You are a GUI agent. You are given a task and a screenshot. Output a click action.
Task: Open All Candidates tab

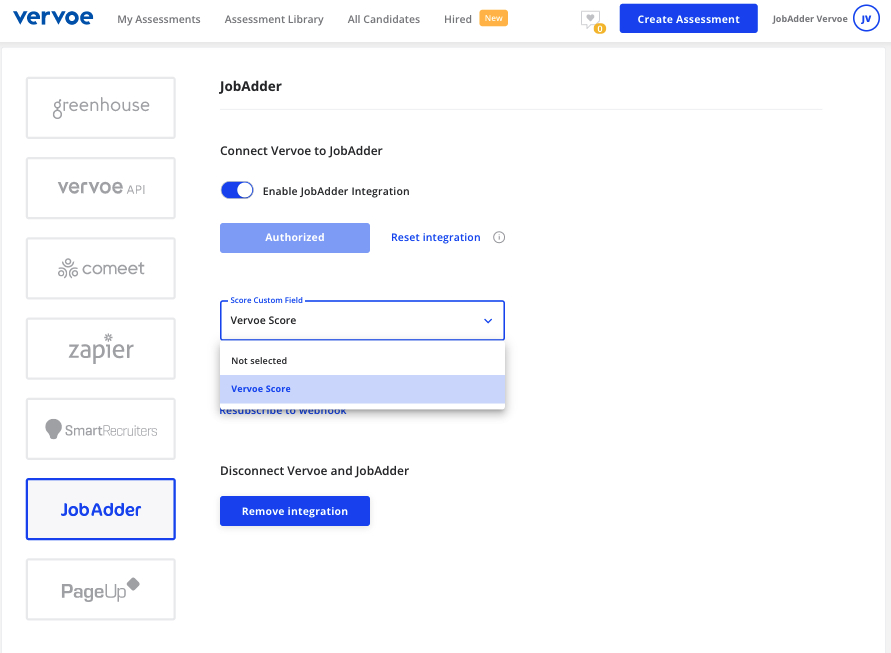pos(384,19)
